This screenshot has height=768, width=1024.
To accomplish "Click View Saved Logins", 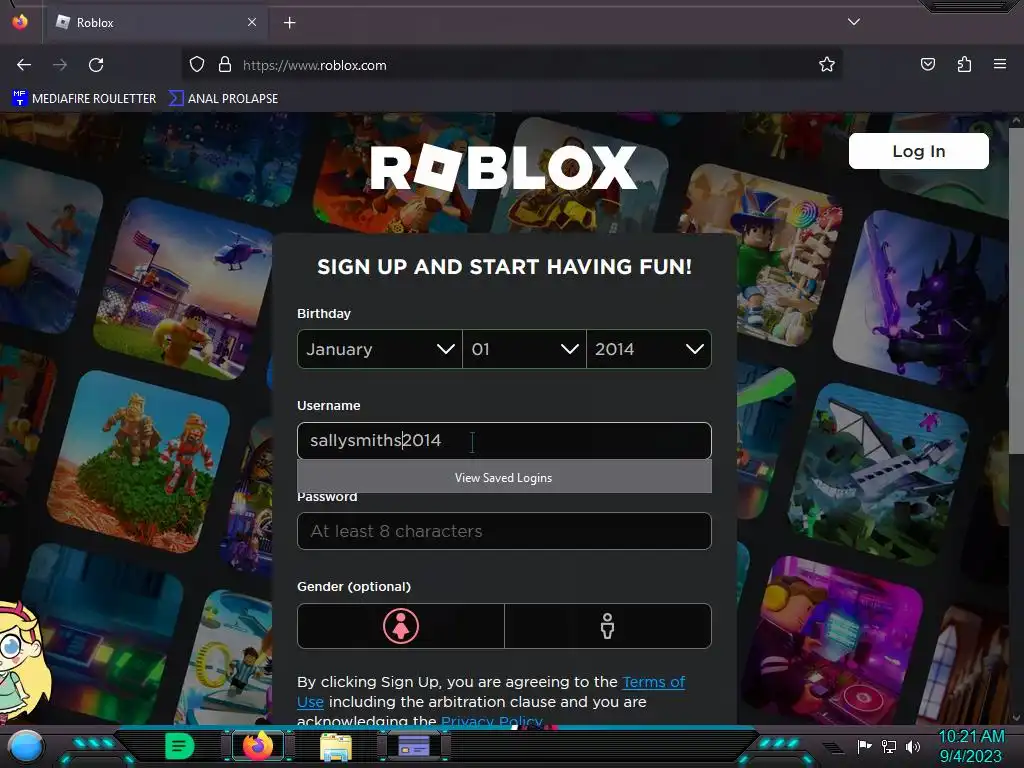I will (504, 477).
